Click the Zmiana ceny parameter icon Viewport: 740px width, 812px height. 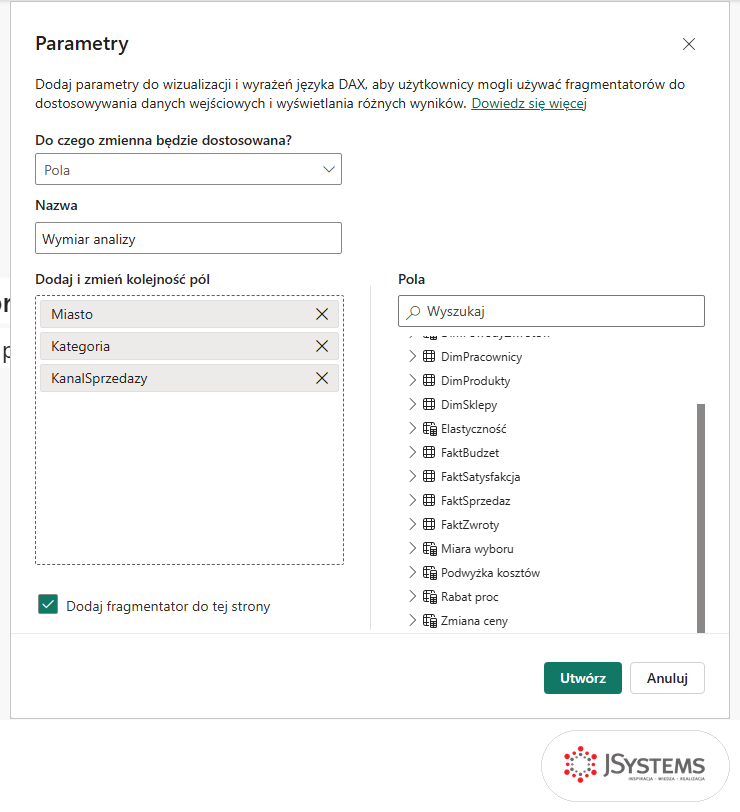tap(430, 620)
